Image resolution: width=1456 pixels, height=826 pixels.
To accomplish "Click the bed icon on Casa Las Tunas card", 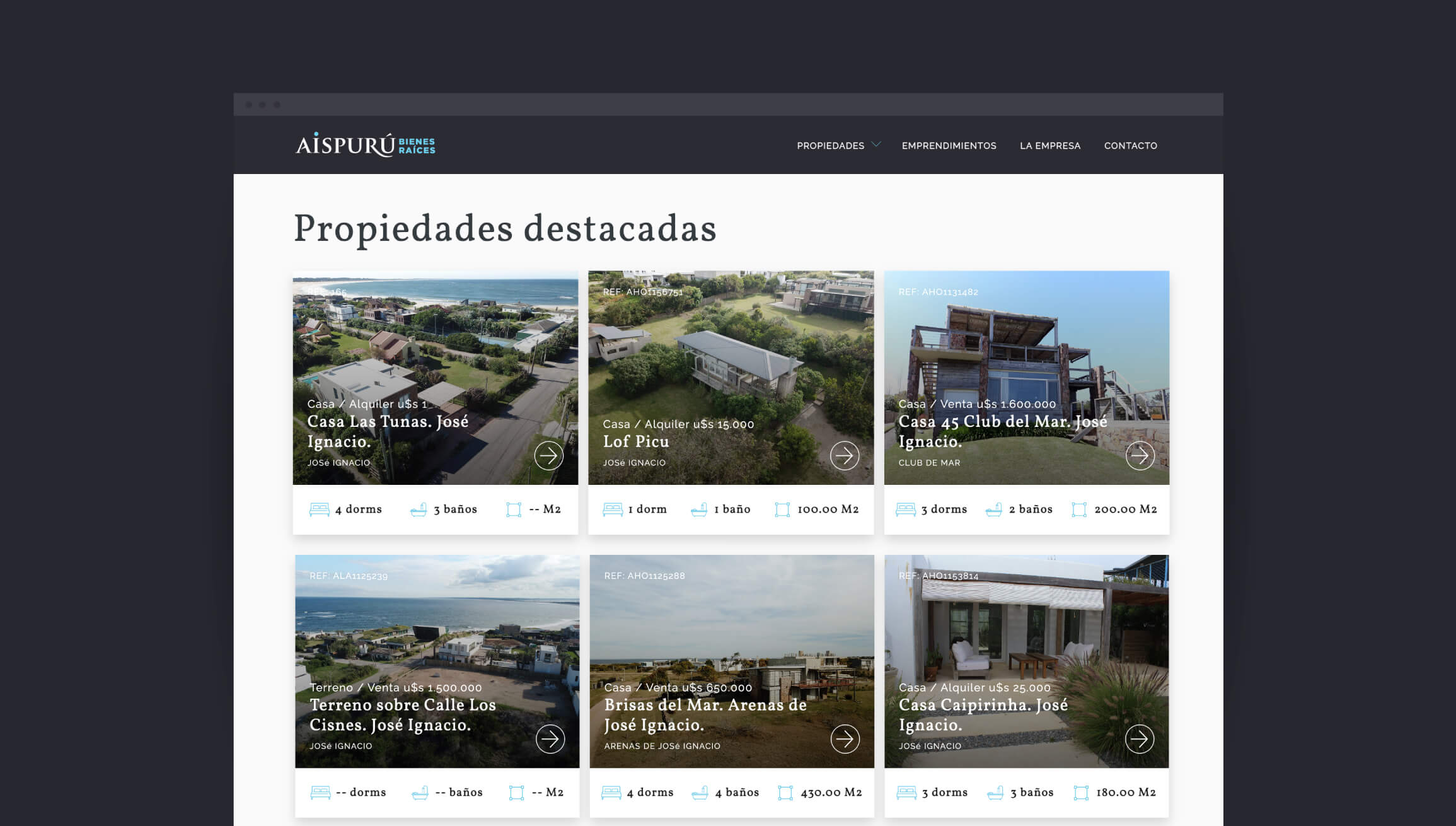I will [320, 509].
